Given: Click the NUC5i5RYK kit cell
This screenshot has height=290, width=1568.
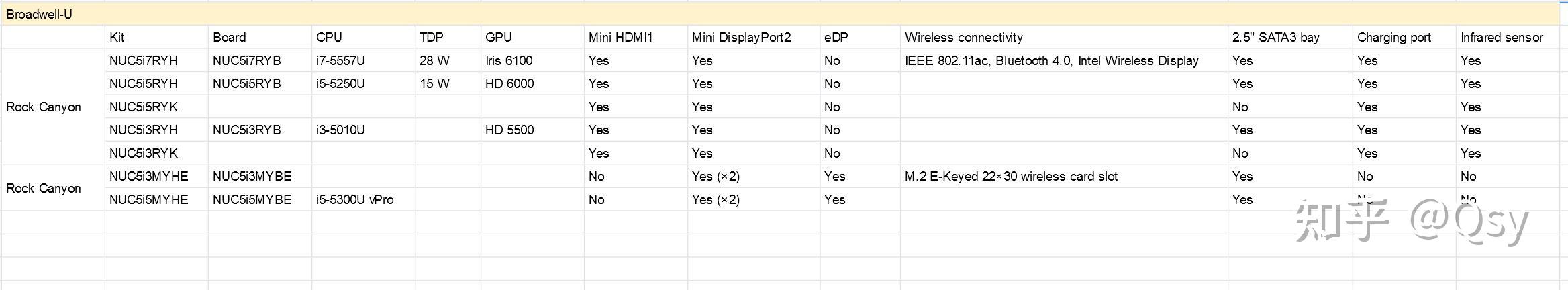Looking at the screenshot, I should point(144,107).
